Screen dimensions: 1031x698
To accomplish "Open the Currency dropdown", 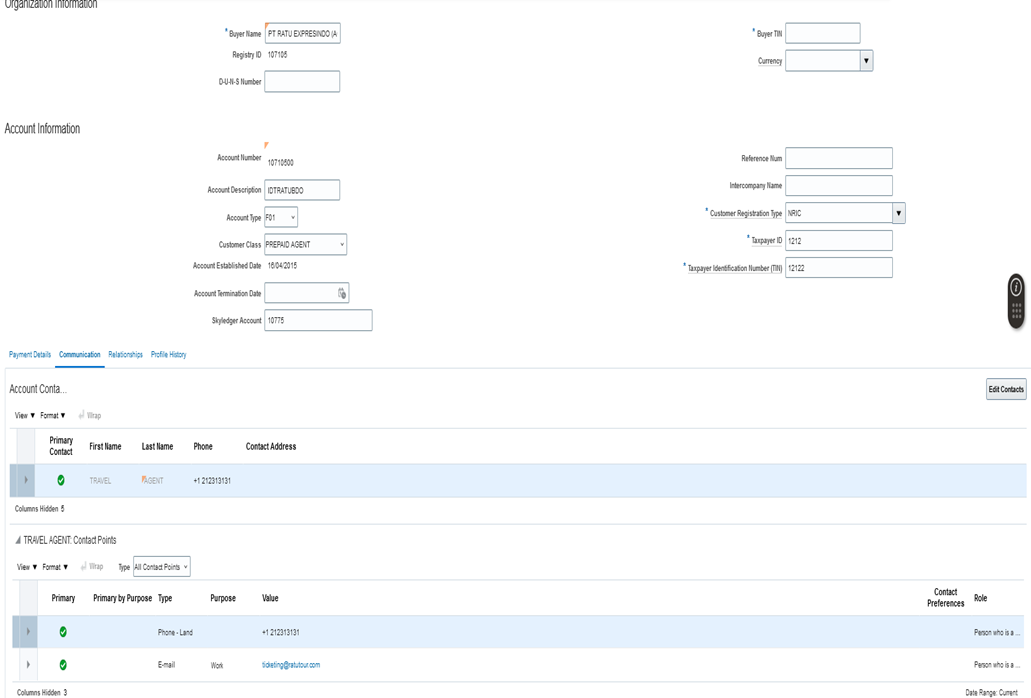I will coord(867,60).
